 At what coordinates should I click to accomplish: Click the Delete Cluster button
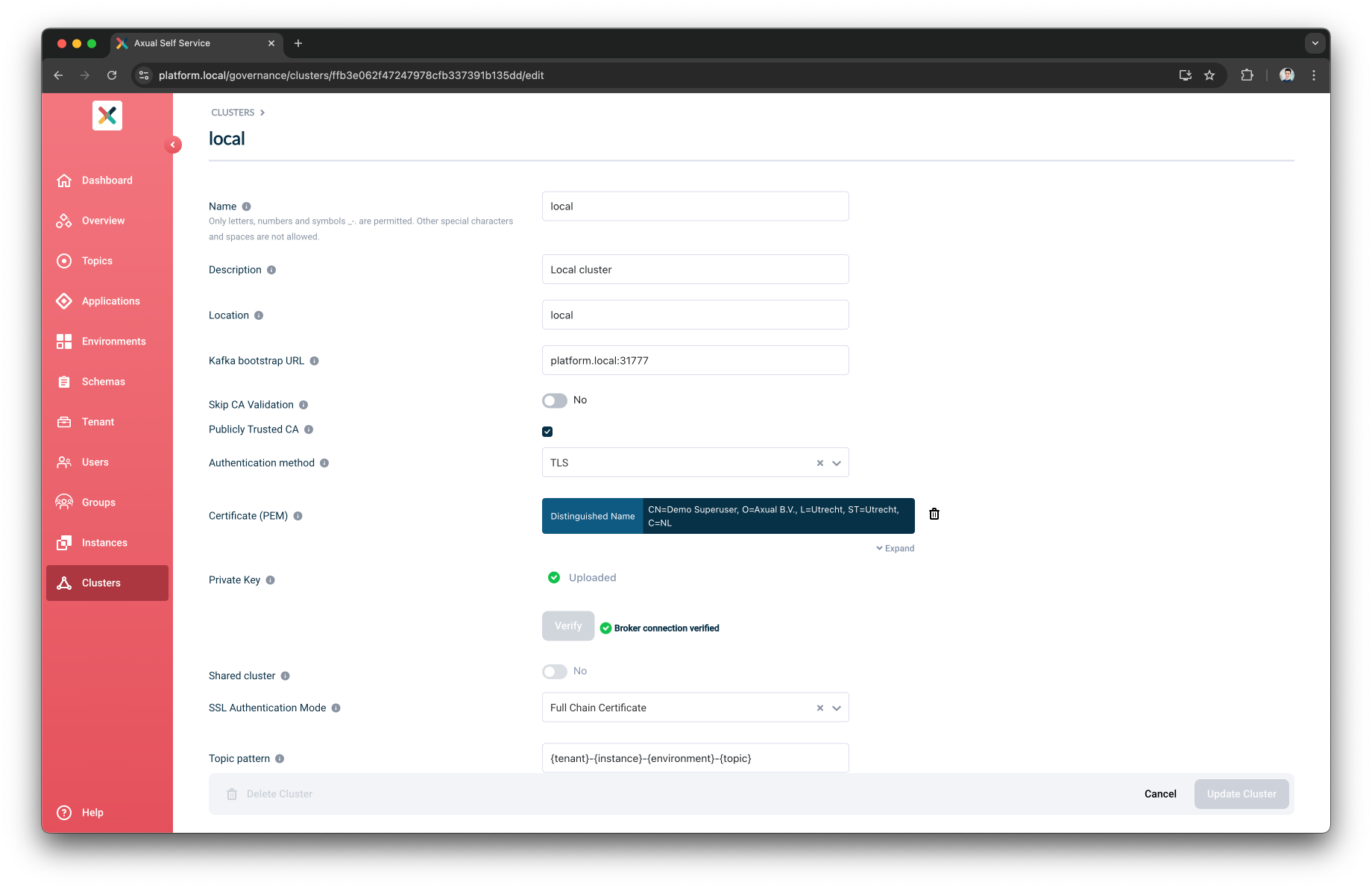(269, 794)
